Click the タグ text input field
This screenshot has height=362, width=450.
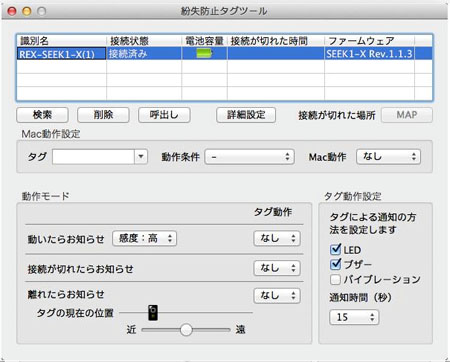coord(93,157)
